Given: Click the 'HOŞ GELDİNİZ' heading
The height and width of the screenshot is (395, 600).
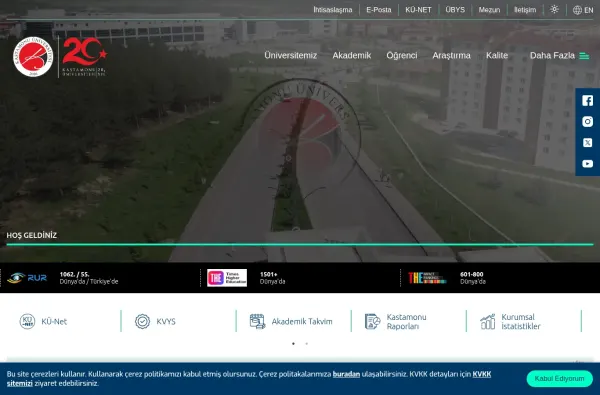Looking at the screenshot, I should (31, 235).
